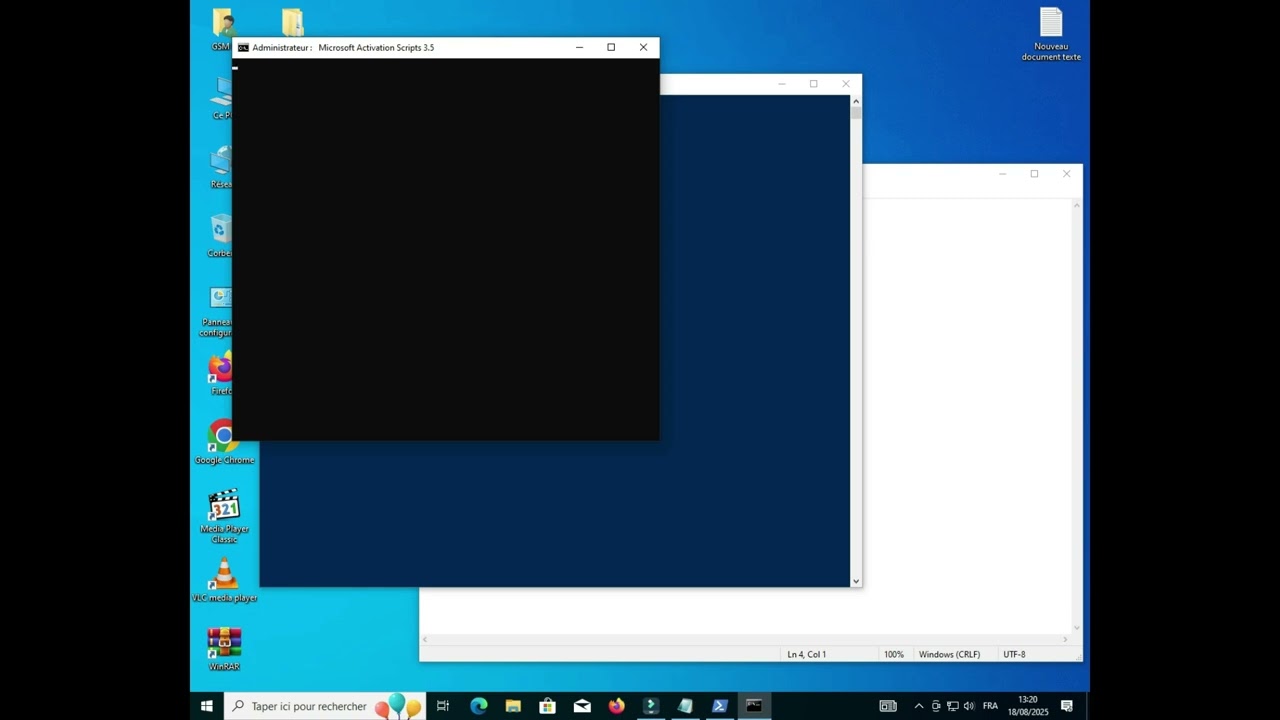Click PowerShell scrollbar up arrow
Screen dimensions: 1280x720
tap(856, 101)
